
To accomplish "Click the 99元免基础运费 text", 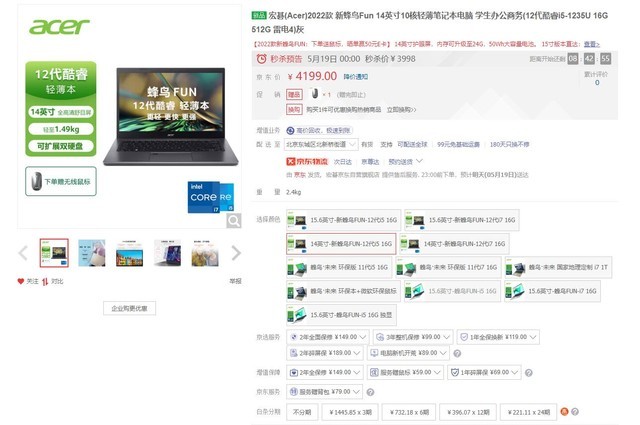I will click(458, 145).
